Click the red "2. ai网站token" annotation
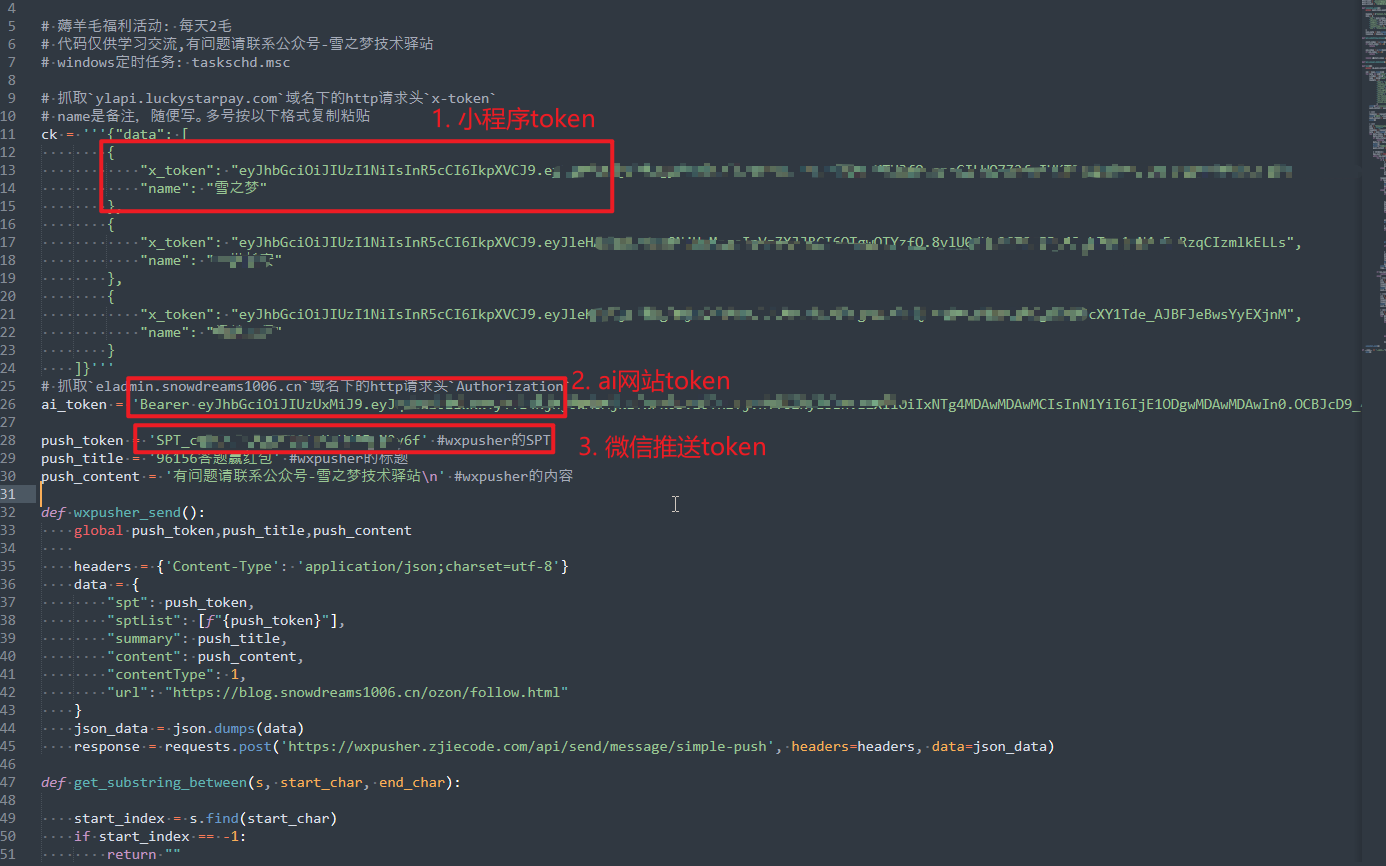The height and width of the screenshot is (866, 1386). click(650, 381)
